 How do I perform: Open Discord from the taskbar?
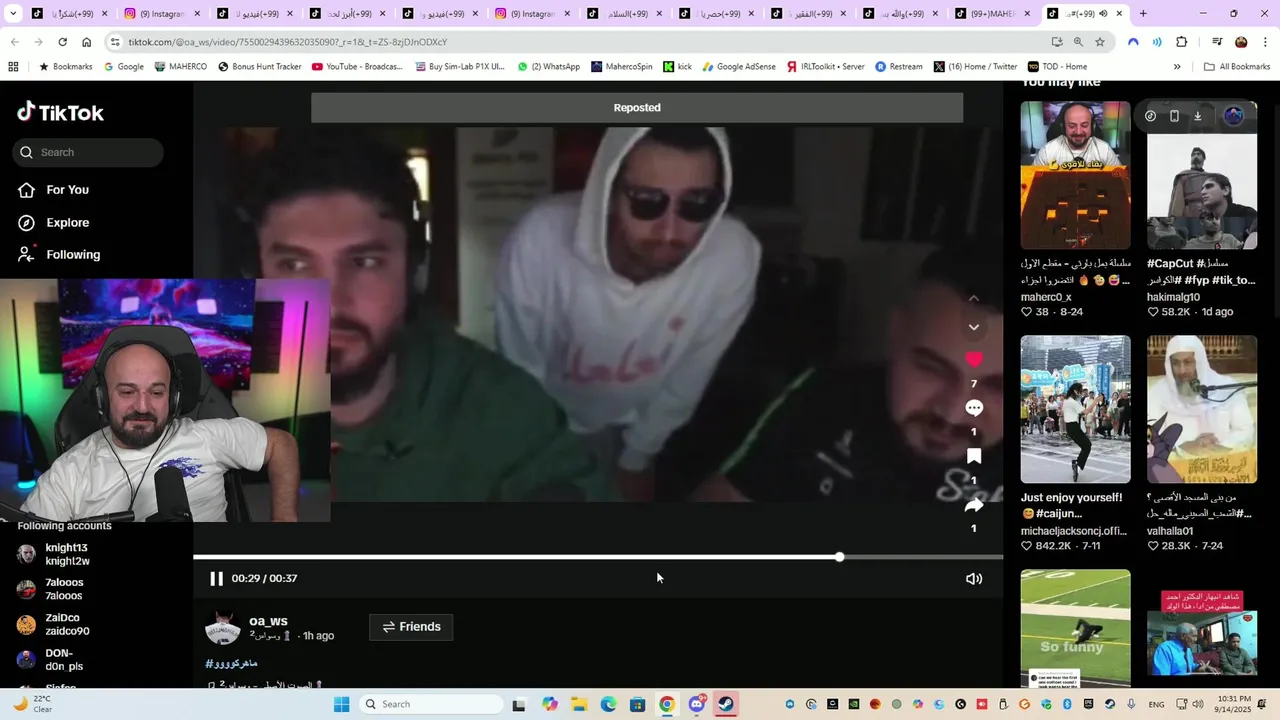point(697,704)
